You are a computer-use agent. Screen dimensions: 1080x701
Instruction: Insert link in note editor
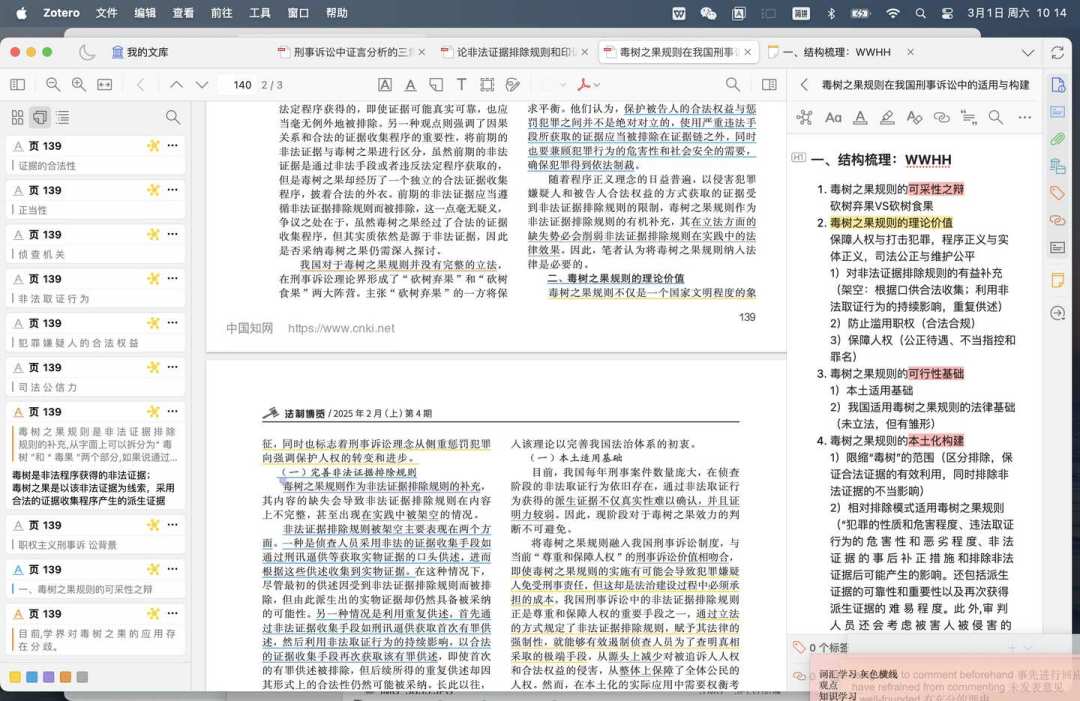[x=941, y=117]
